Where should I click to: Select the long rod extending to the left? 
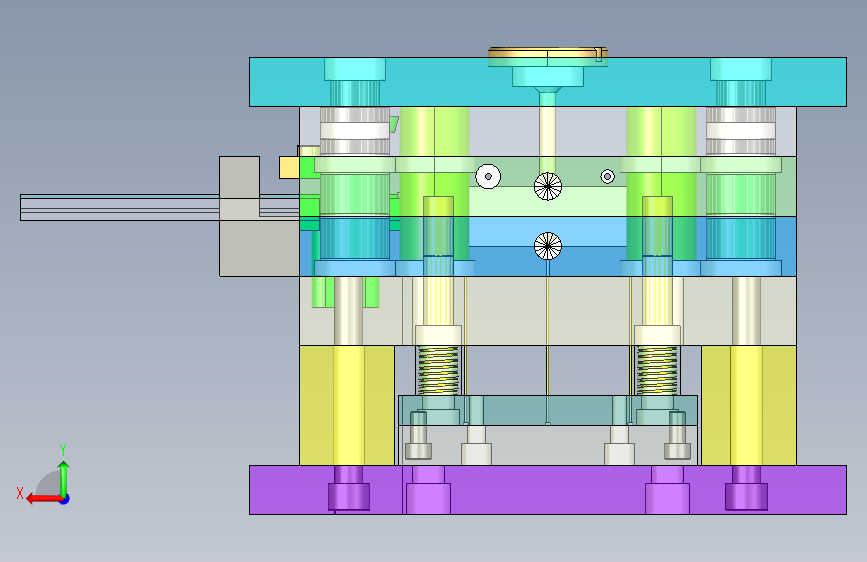point(119,207)
